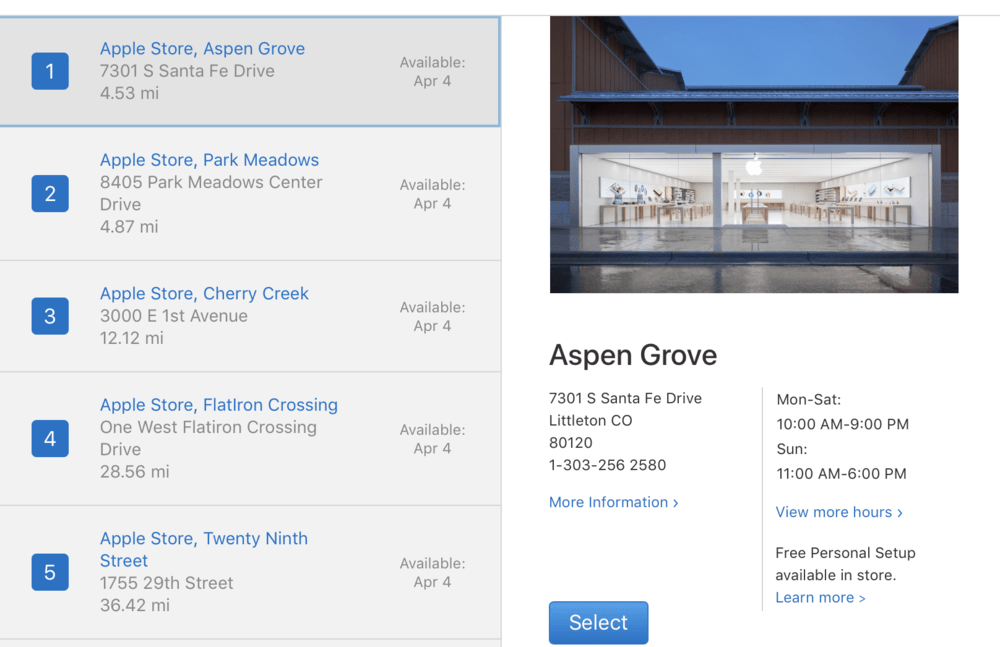Image resolution: width=1000 pixels, height=647 pixels.
Task: Follow the Learn more link
Action: point(820,598)
